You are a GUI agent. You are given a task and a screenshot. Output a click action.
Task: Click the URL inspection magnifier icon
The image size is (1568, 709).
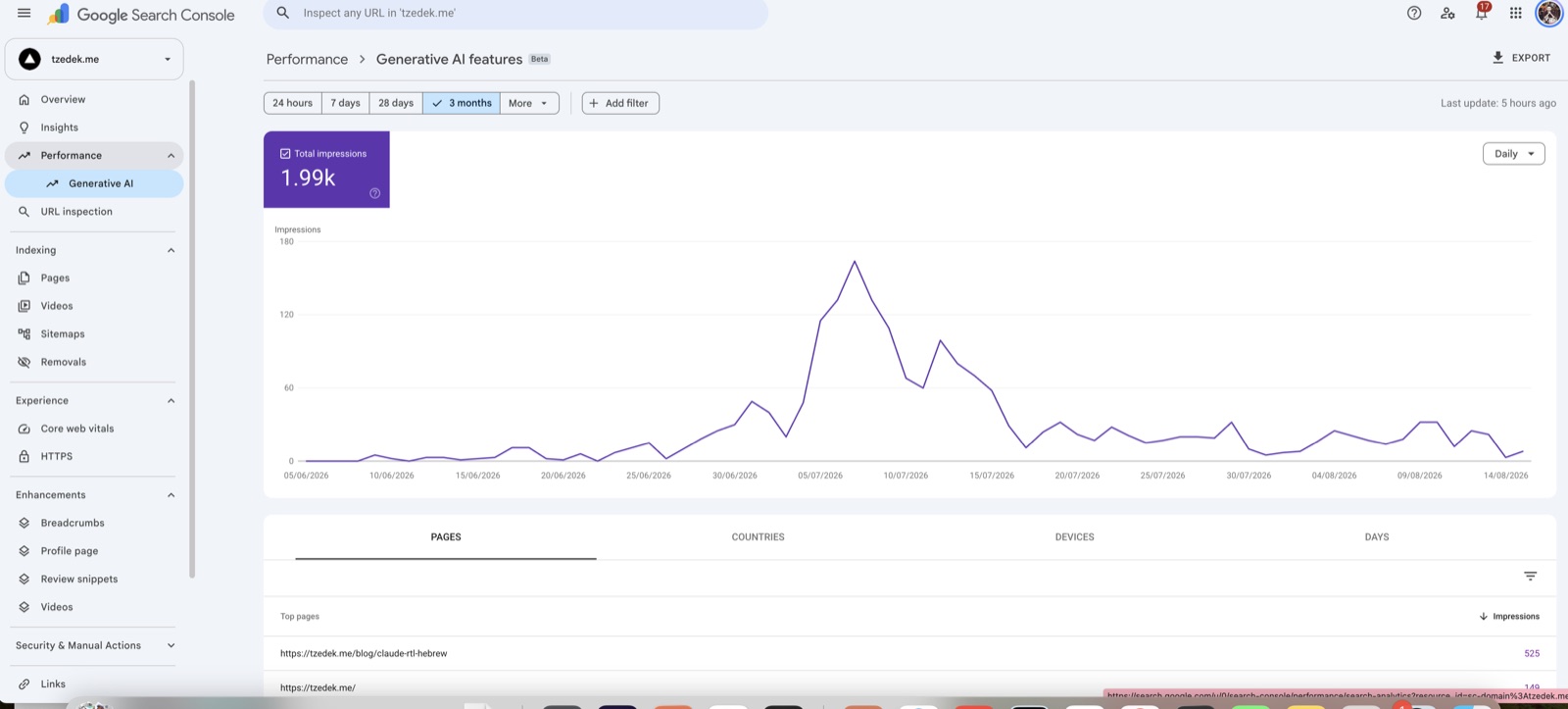coord(24,212)
